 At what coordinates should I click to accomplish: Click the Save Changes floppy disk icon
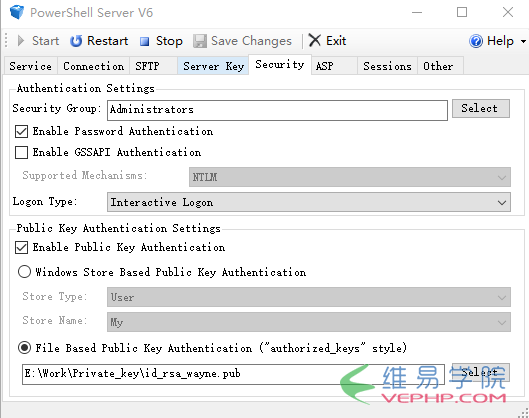point(200,41)
